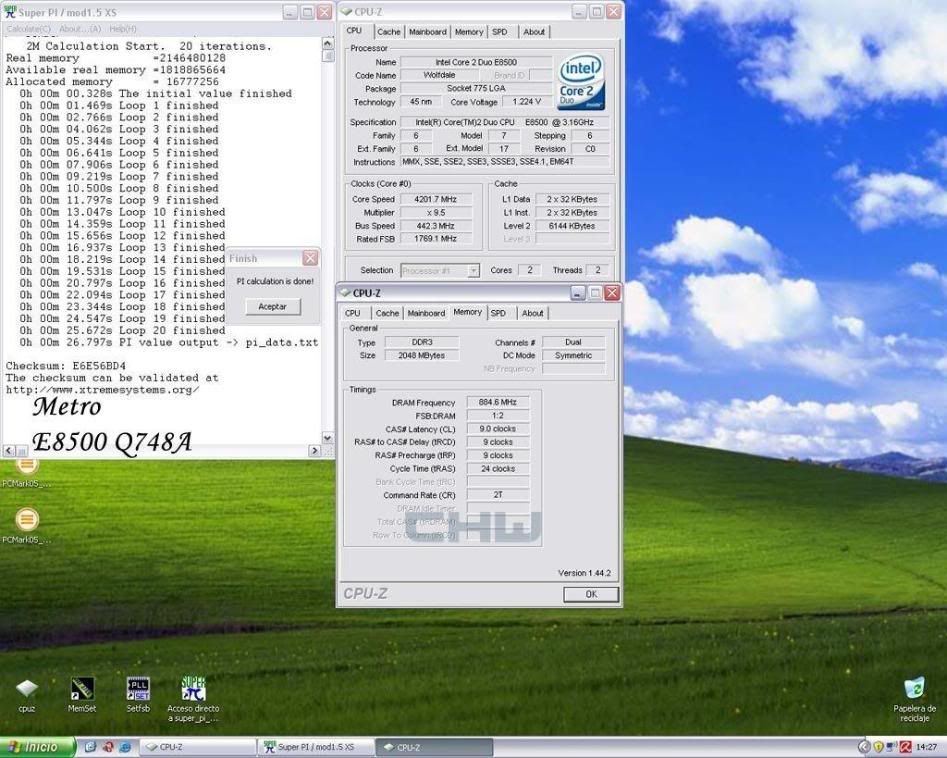
Task: Click the Code Name value 'Wolfdale'
Action: pos(439,75)
